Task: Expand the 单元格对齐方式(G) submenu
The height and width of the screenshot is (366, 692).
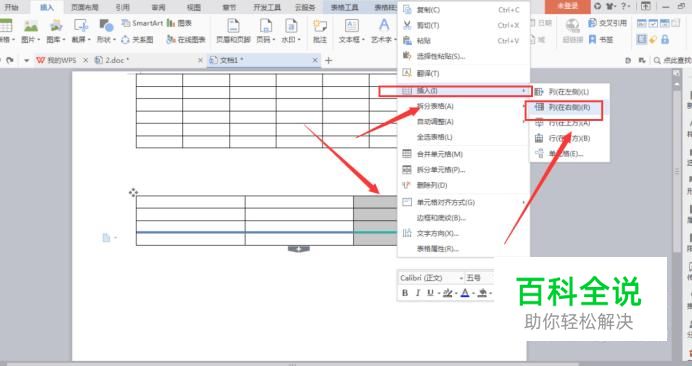Action: [463, 203]
